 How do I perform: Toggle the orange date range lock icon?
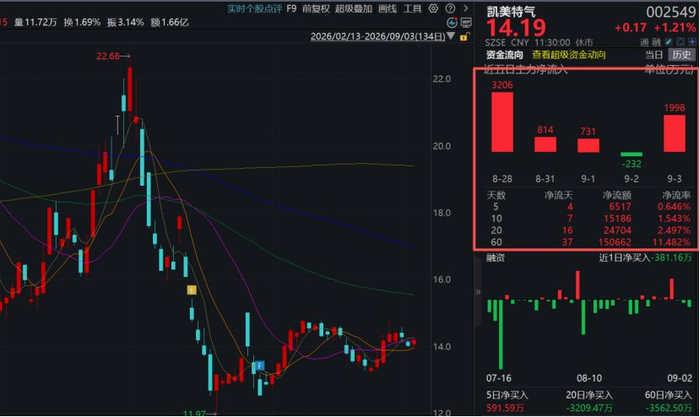point(464,37)
